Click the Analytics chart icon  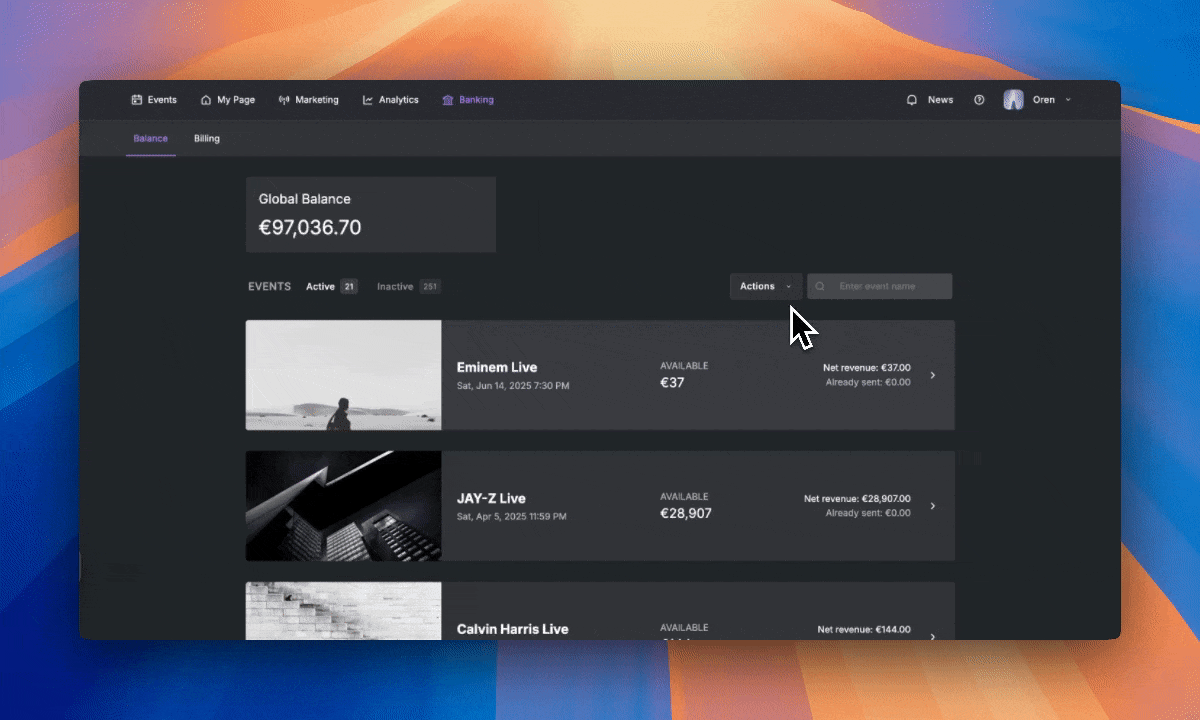pos(368,100)
